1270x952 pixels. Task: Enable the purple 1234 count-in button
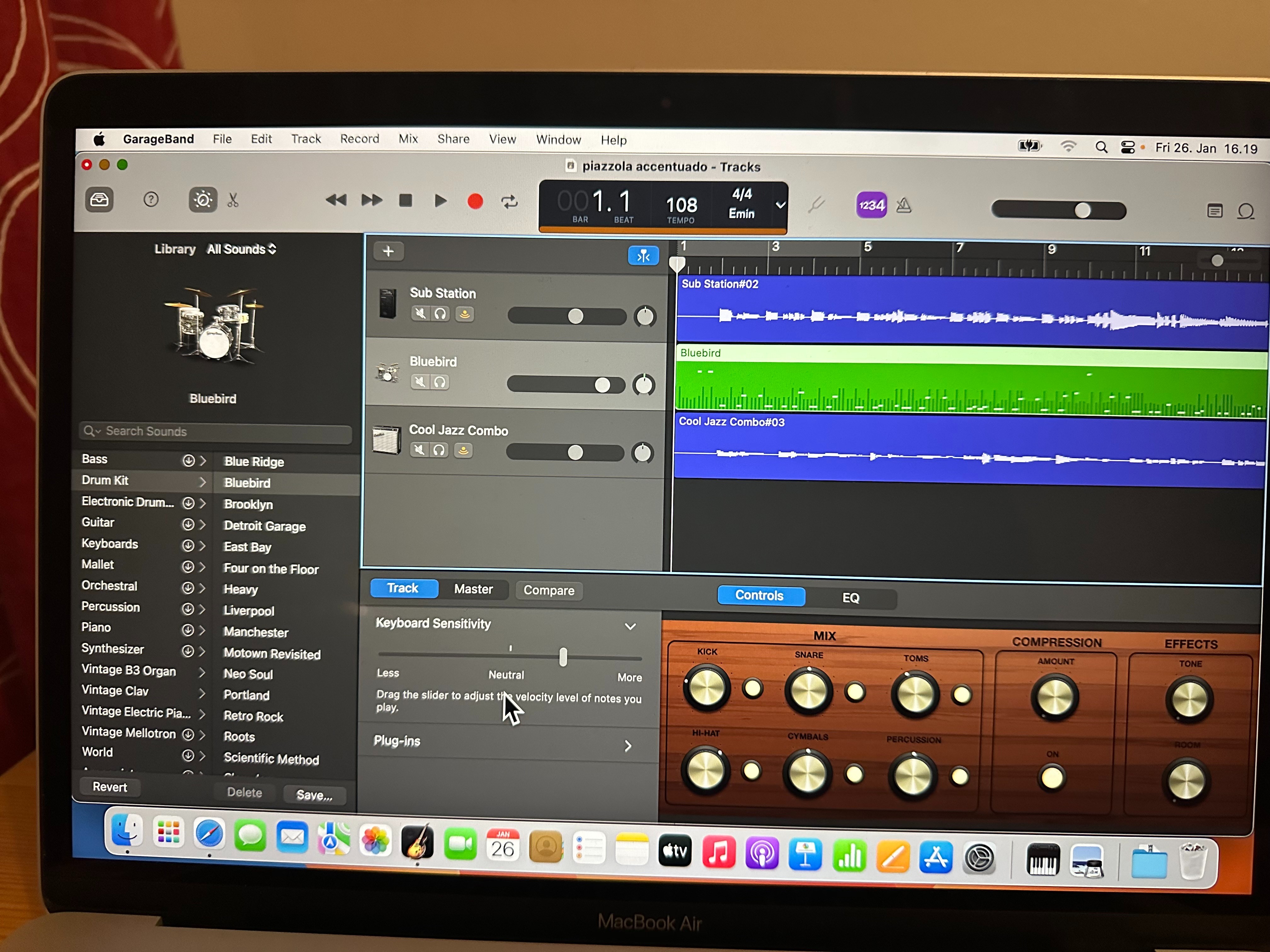pos(871,205)
